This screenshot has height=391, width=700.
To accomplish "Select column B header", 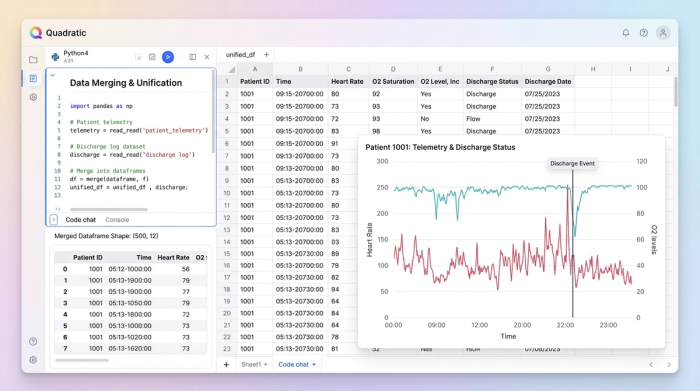I will click(x=300, y=69).
